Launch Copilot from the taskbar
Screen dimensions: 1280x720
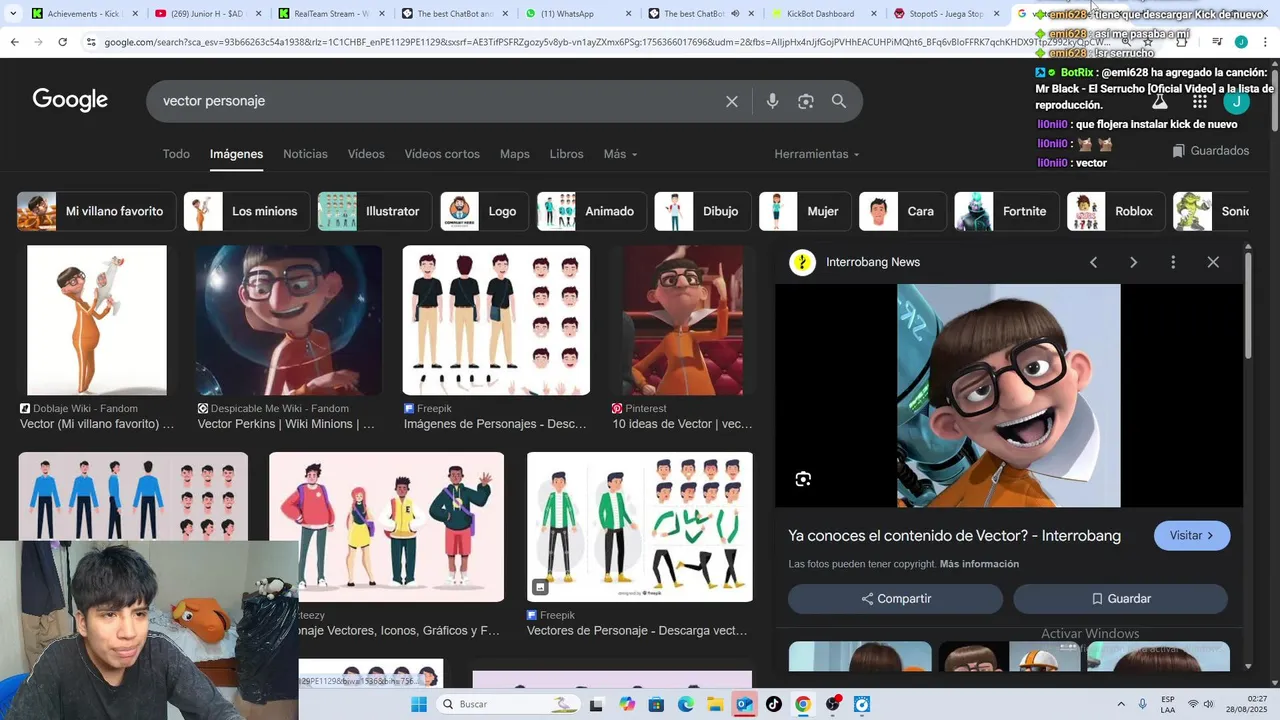(627, 704)
